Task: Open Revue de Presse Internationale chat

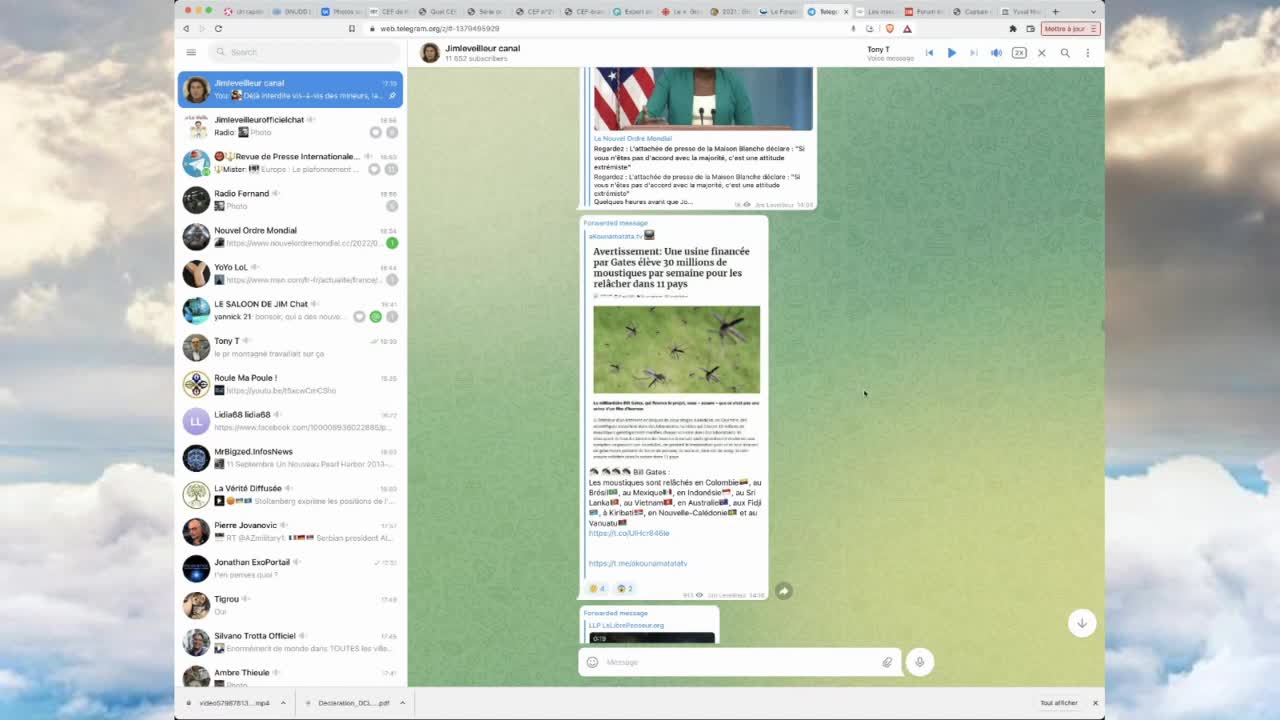Action: (291, 163)
